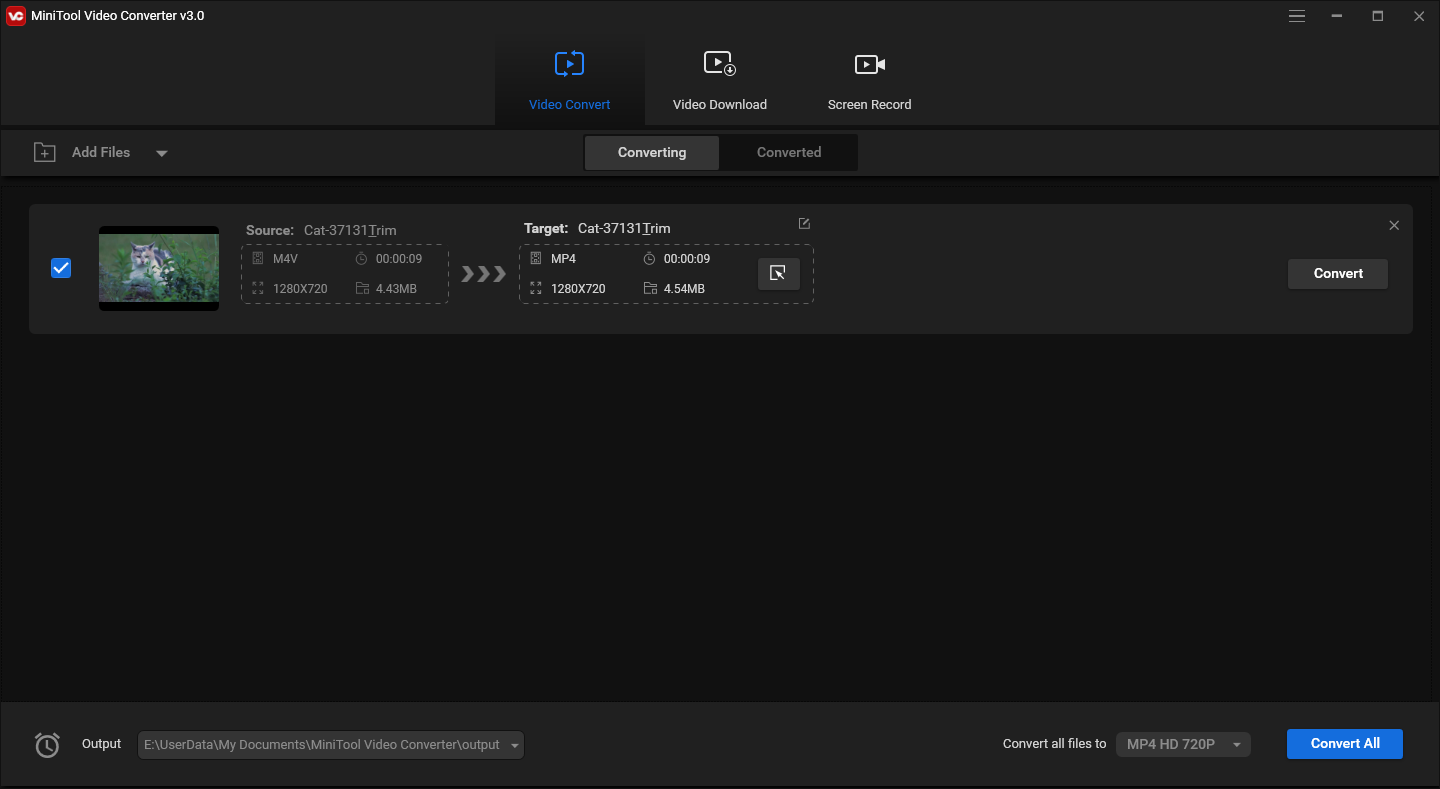Viewport: 1440px width, 789px height.
Task: Uncheck the Cat-37131Trim file checkbox
Action: pyautogui.click(x=61, y=268)
